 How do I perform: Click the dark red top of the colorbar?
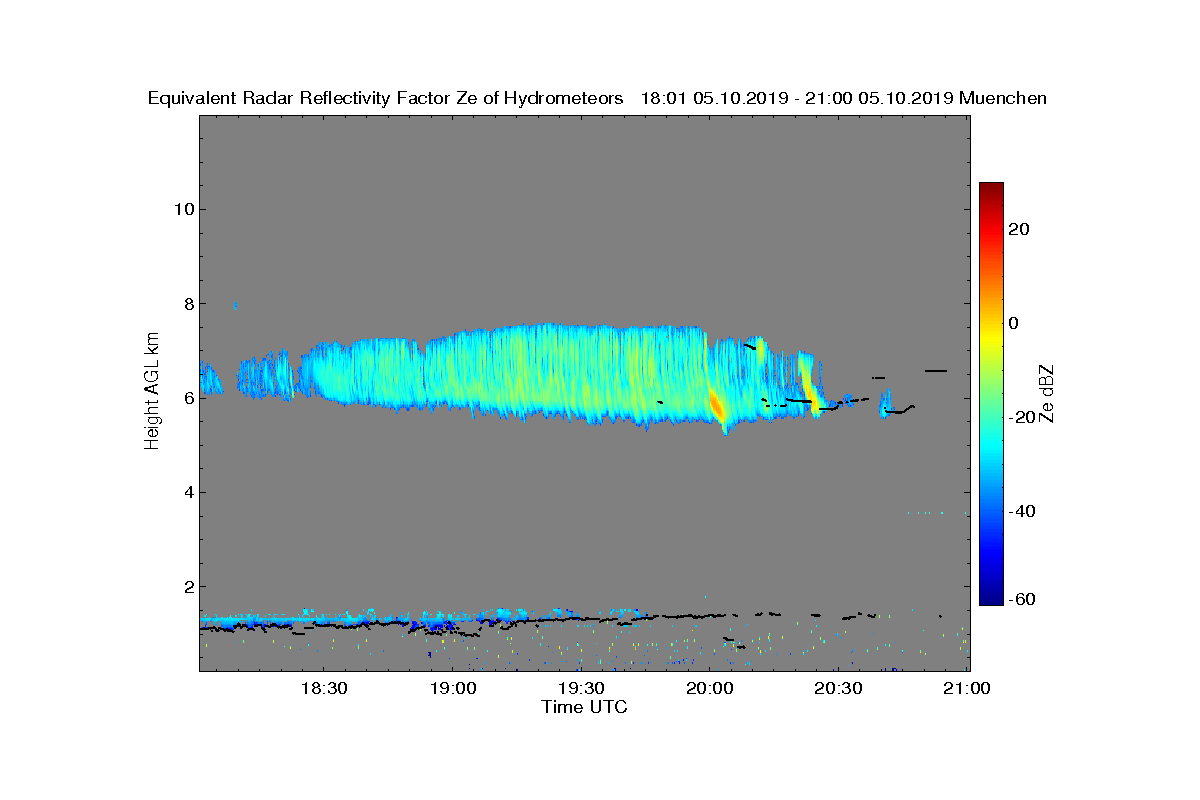(x=991, y=188)
